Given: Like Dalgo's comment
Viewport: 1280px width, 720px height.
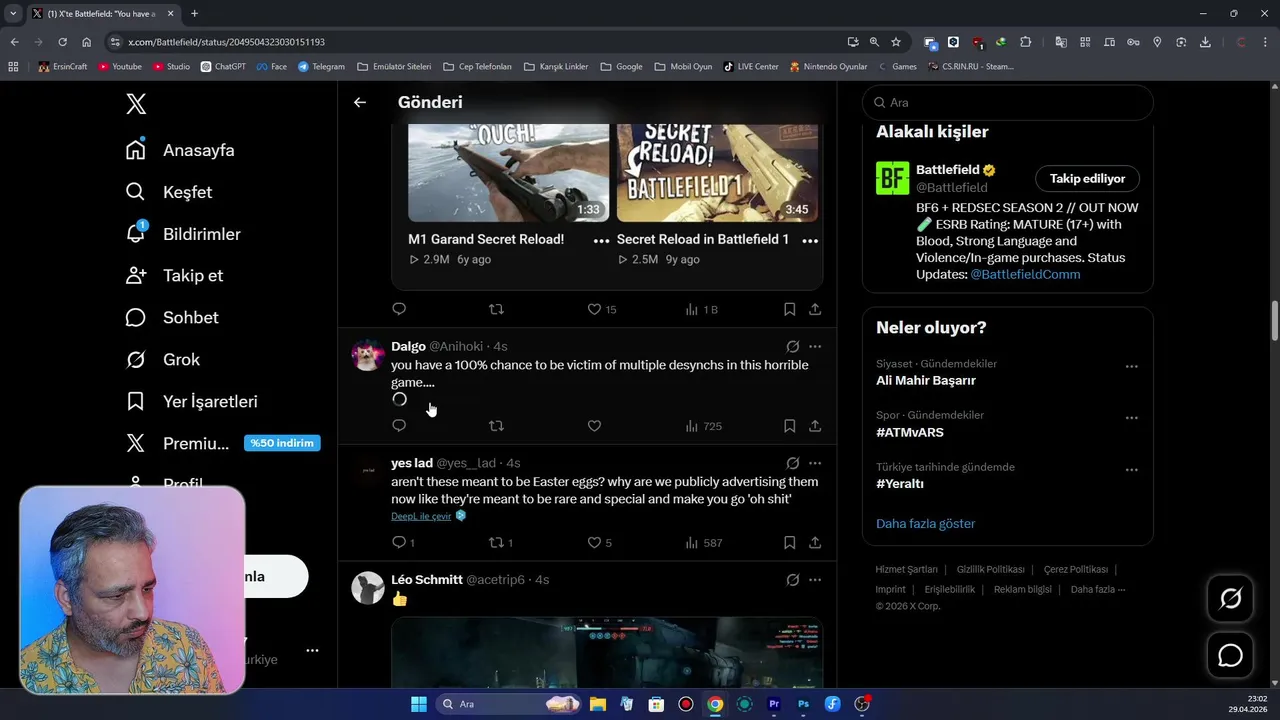Looking at the screenshot, I should point(594,426).
